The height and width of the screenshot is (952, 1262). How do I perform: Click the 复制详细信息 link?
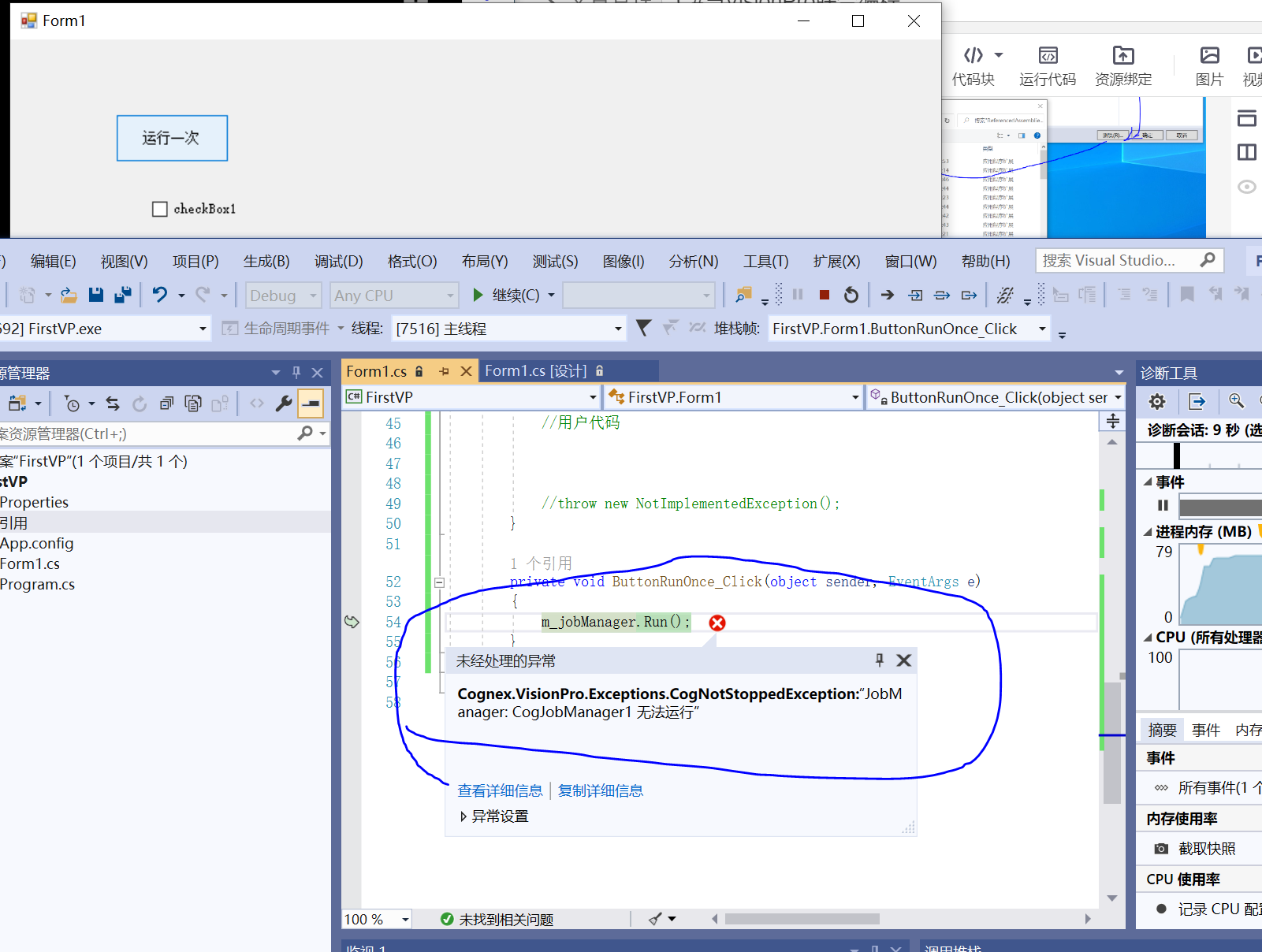point(601,790)
